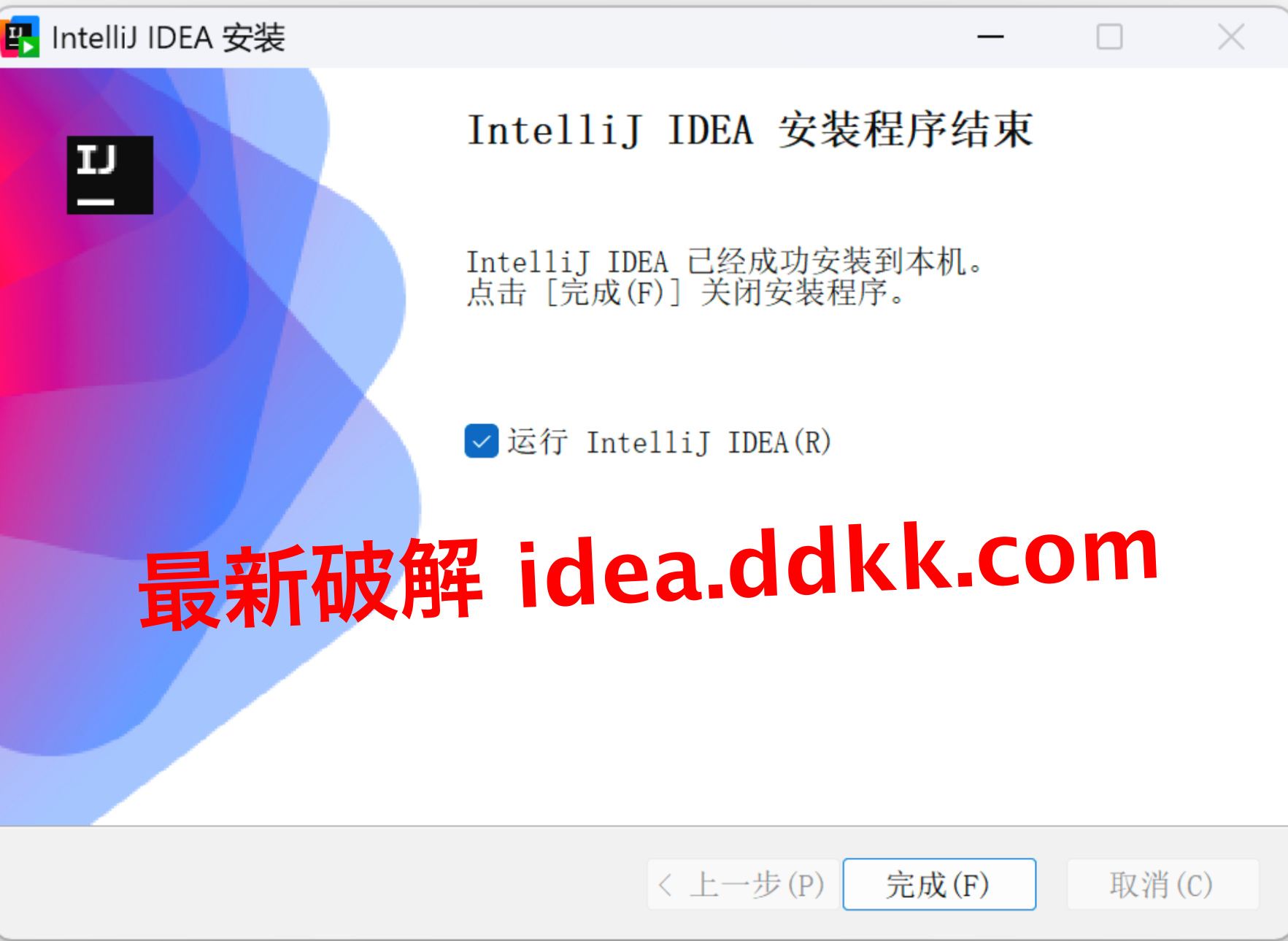Click the heading IntelliJ IDEA 安装程序结束
The width and height of the screenshot is (1288, 941).
pos(749,130)
